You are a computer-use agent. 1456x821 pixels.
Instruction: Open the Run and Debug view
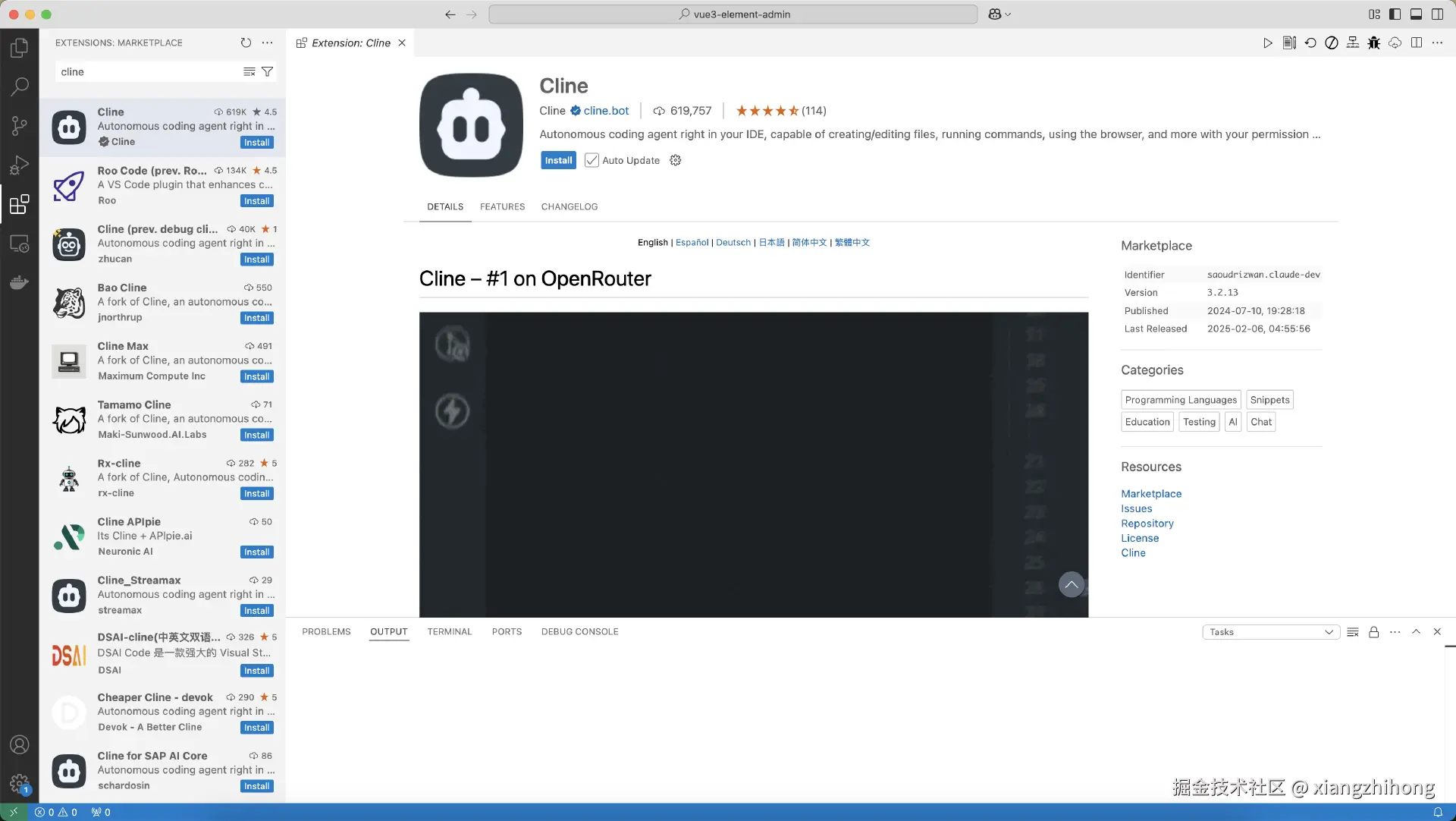[20, 165]
